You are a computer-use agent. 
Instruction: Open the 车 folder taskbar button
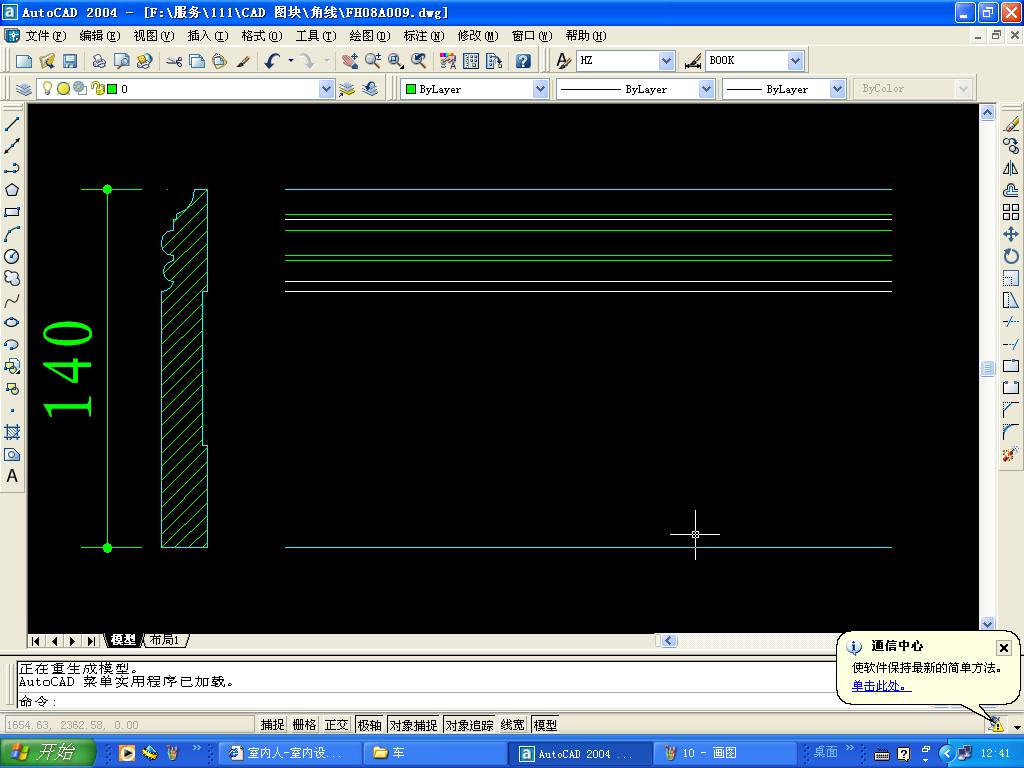point(435,753)
